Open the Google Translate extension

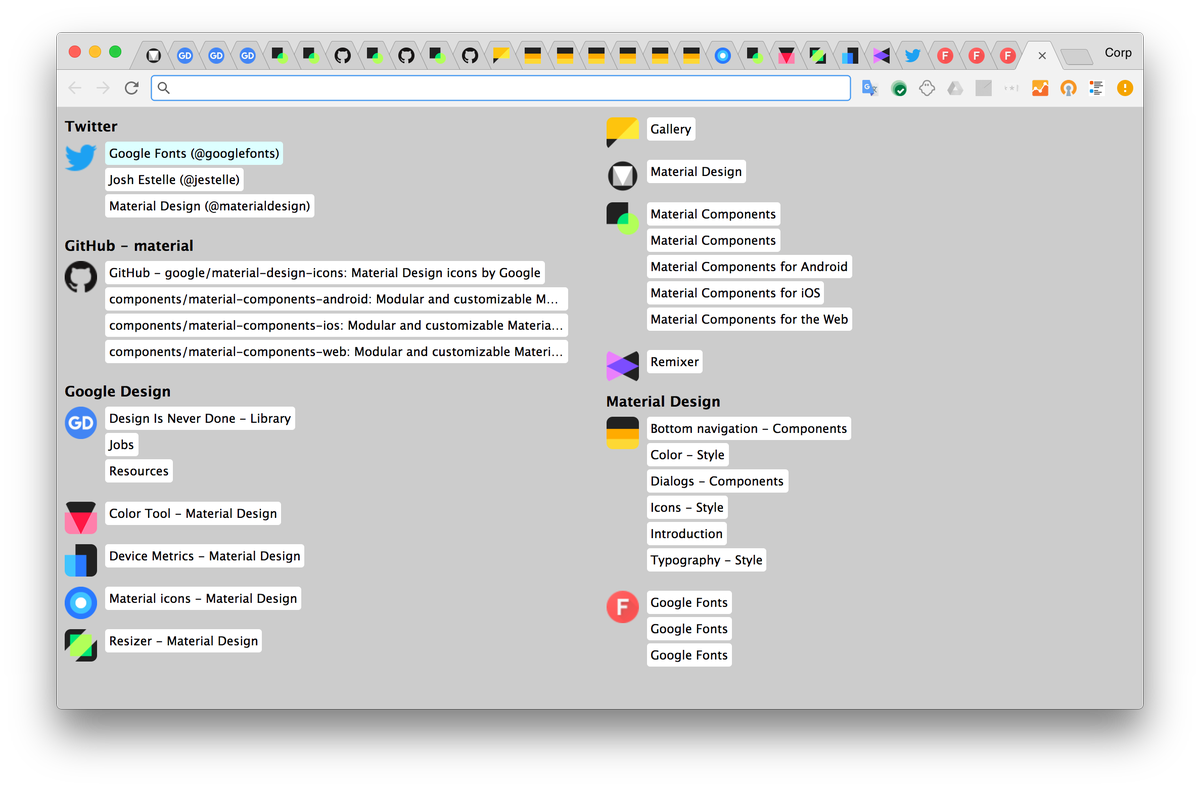coord(870,88)
